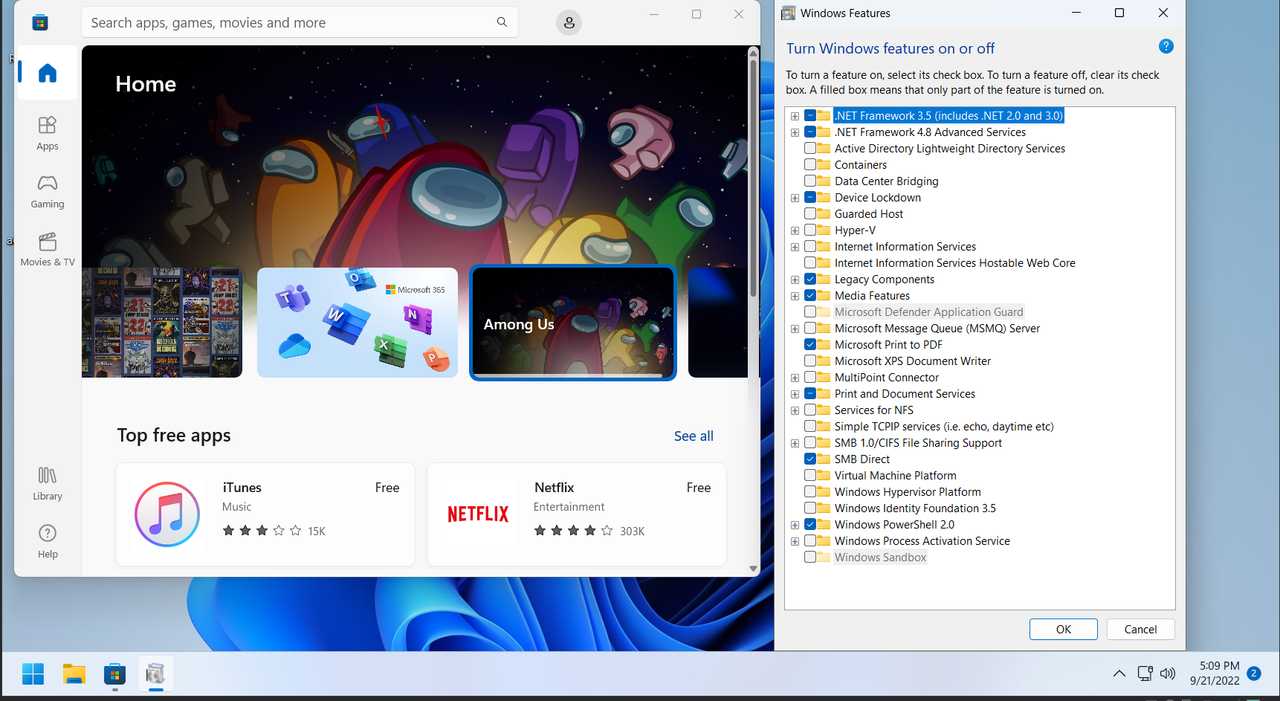Open Movies & TV in Store sidebar
The image size is (1280, 701).
click(x=47, y=249)
